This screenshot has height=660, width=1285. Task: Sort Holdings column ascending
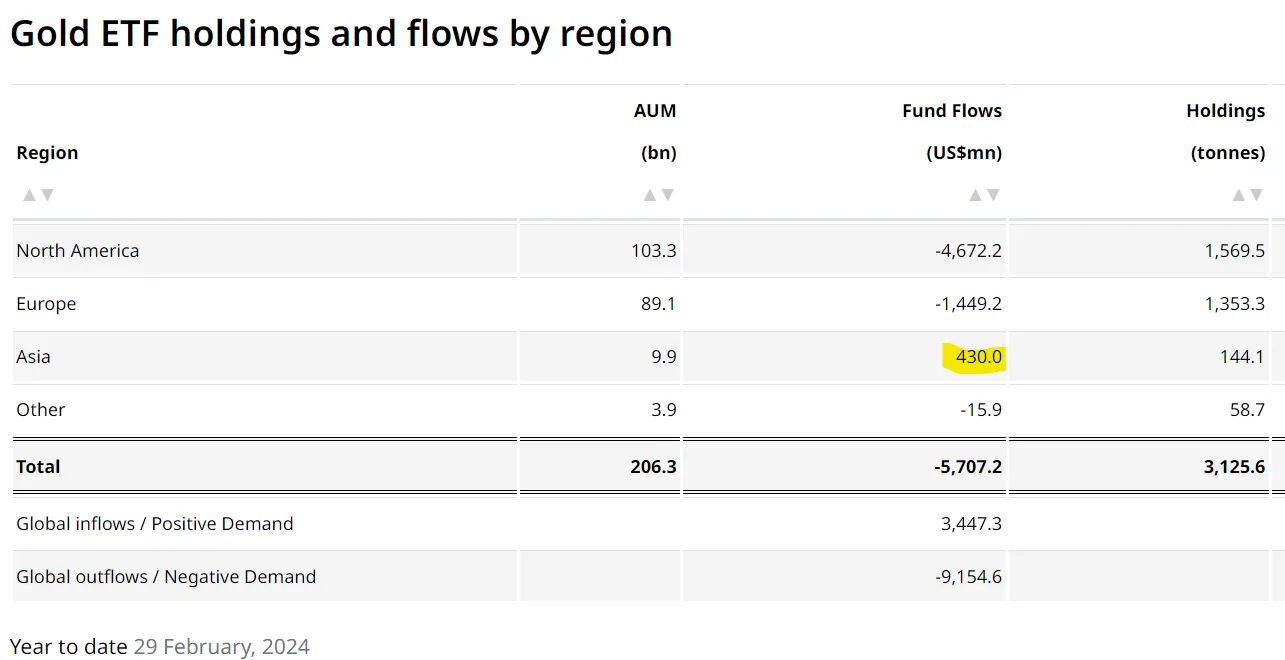tap(1240, 195)
